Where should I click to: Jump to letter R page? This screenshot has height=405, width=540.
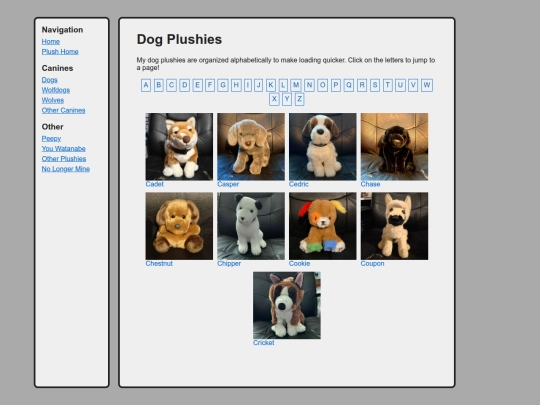tap(362, 85)
